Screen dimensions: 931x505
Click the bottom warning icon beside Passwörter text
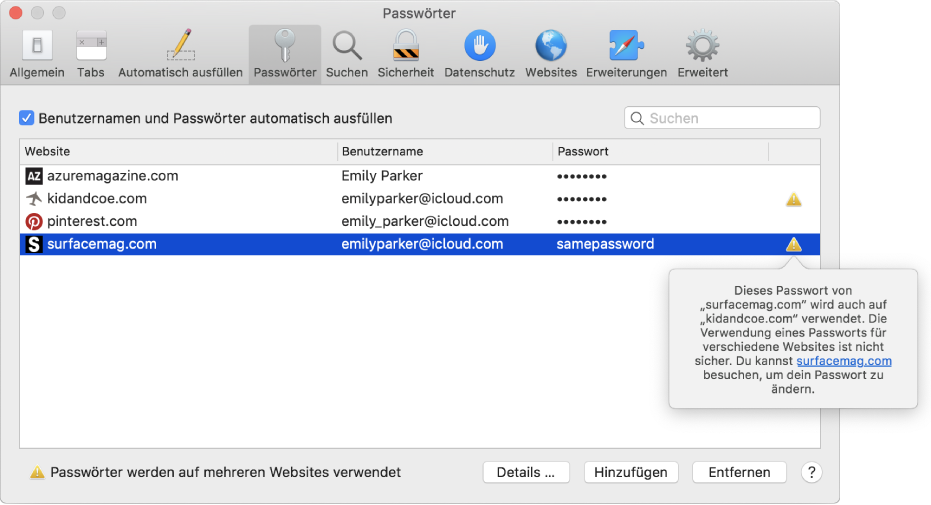coord(37,472)
